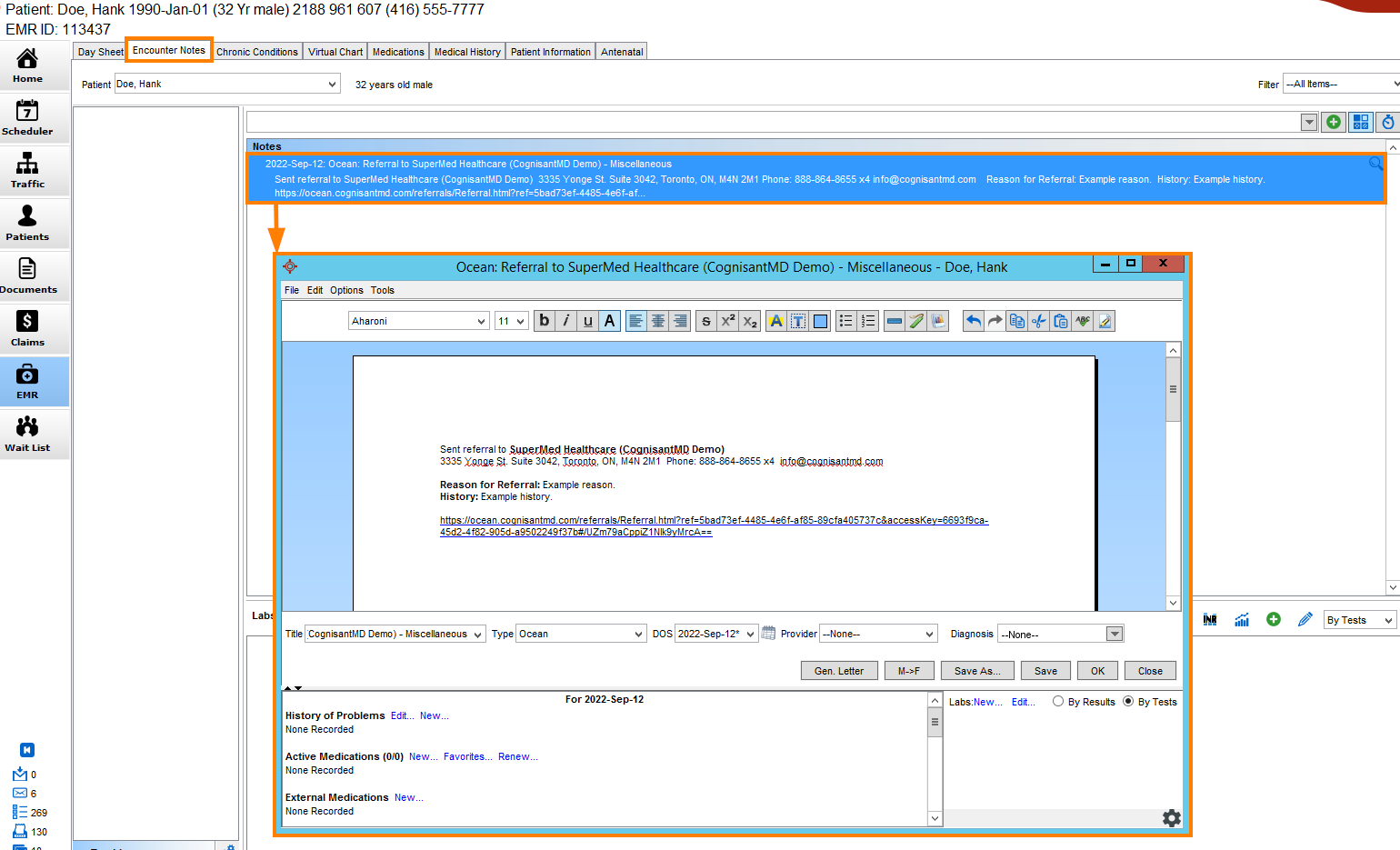Open the Tools menu in note window

(383, 290)
